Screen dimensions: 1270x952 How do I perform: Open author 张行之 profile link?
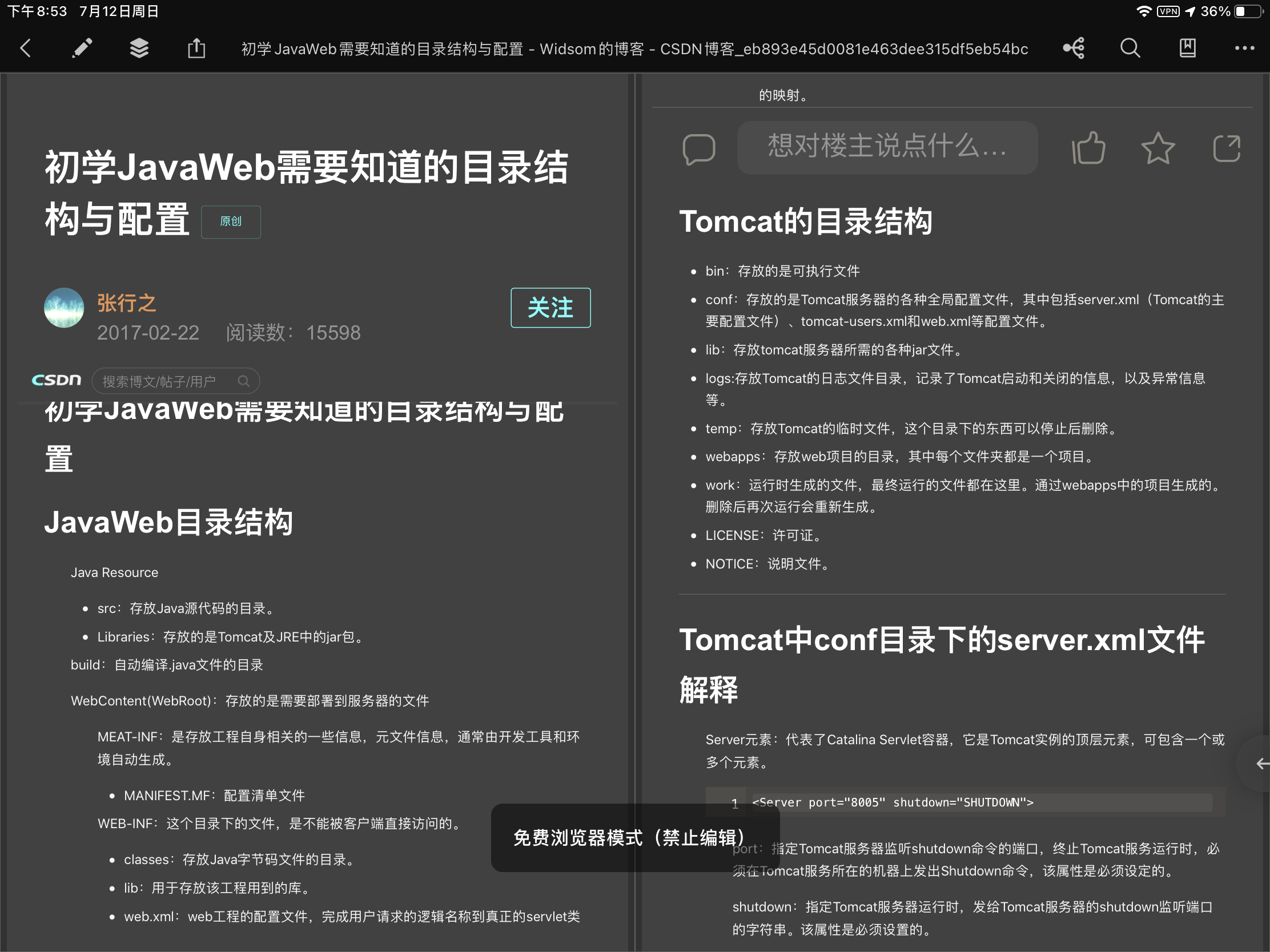point(126,303)
